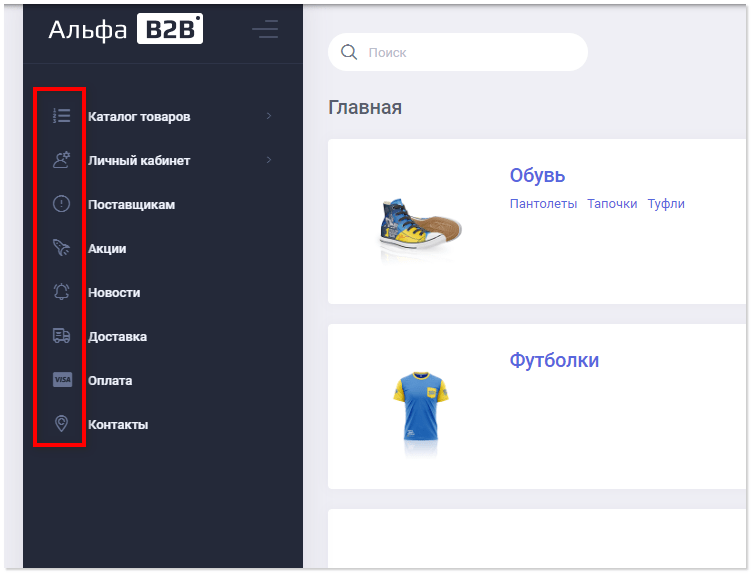
Task: Click the VISA card payment icon
Action: click(x=62, y=379)
